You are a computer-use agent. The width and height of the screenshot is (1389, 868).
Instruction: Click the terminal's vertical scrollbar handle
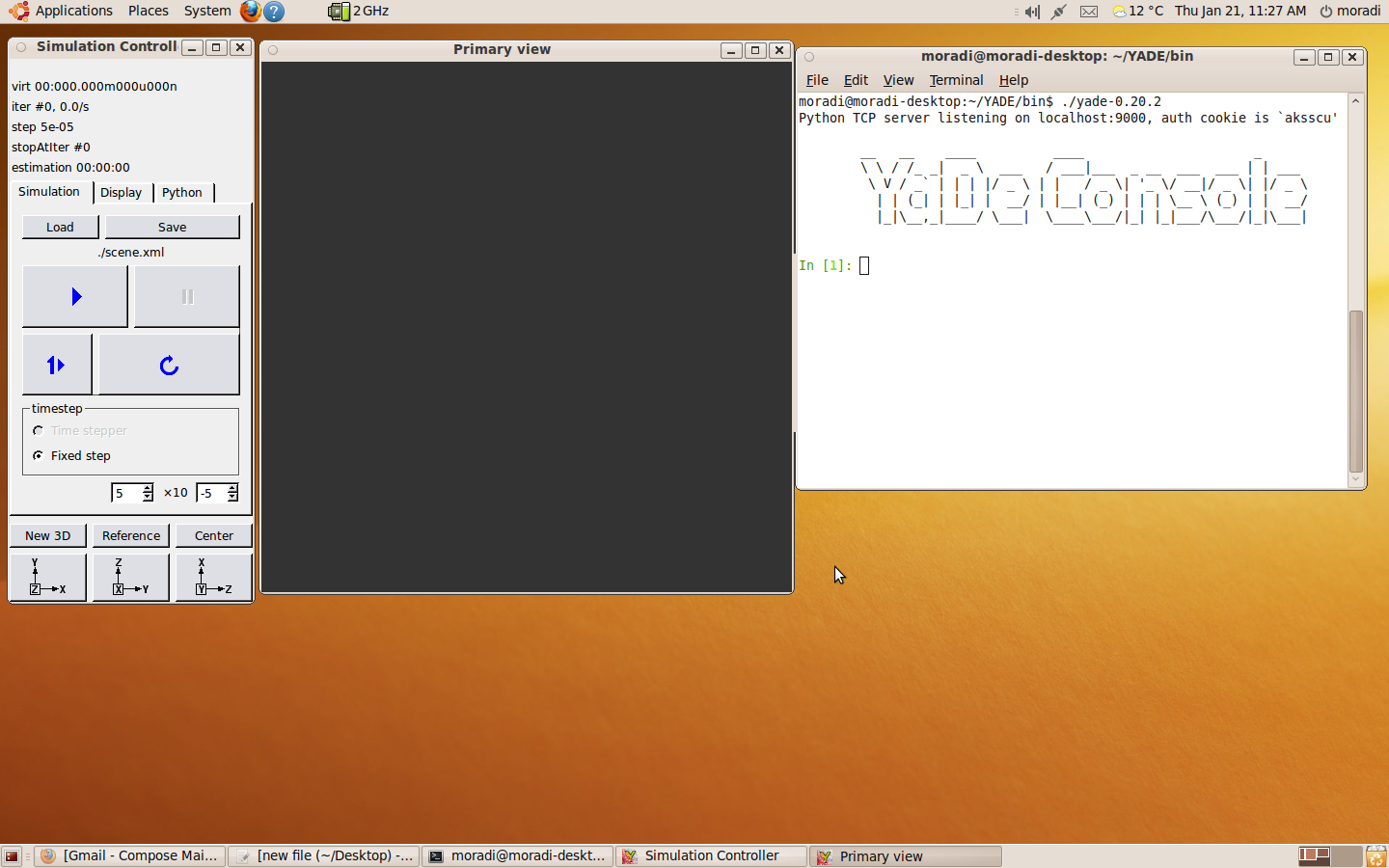1355,391
